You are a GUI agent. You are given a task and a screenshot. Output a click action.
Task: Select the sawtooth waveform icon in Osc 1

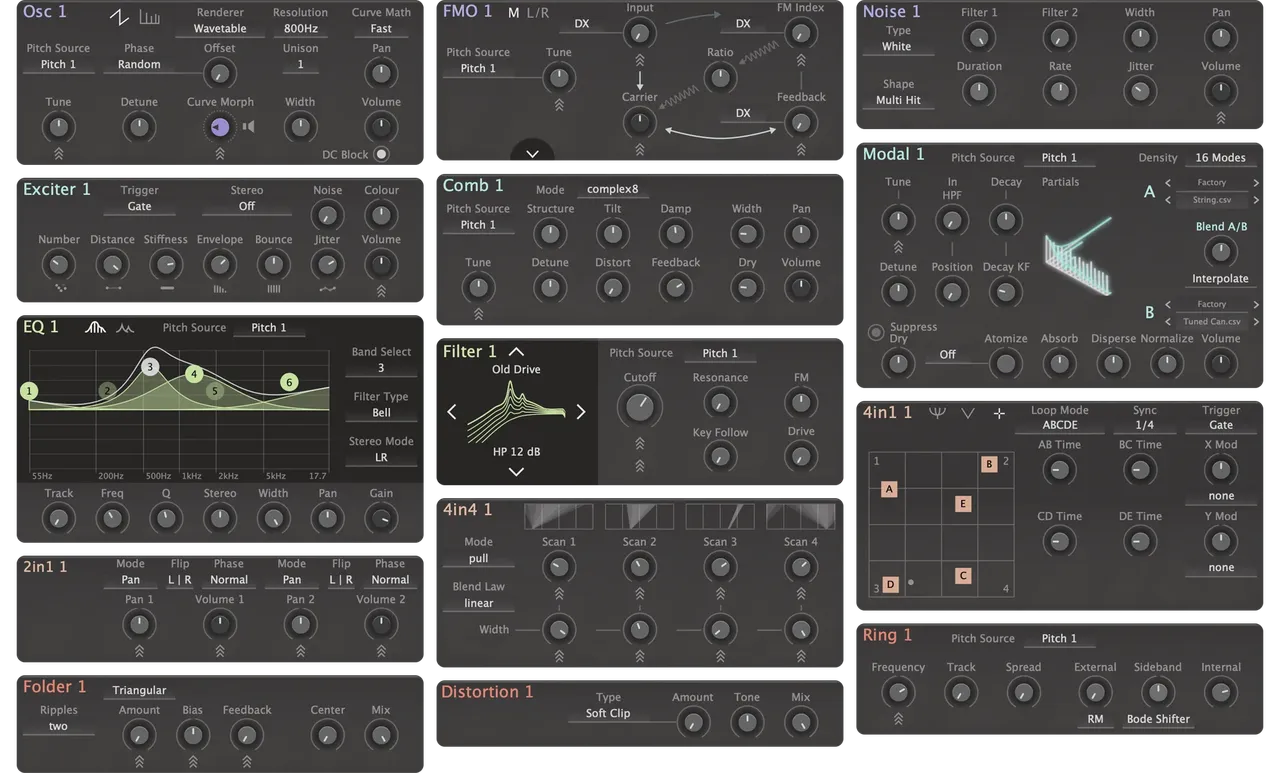click(x=120, y=17)
